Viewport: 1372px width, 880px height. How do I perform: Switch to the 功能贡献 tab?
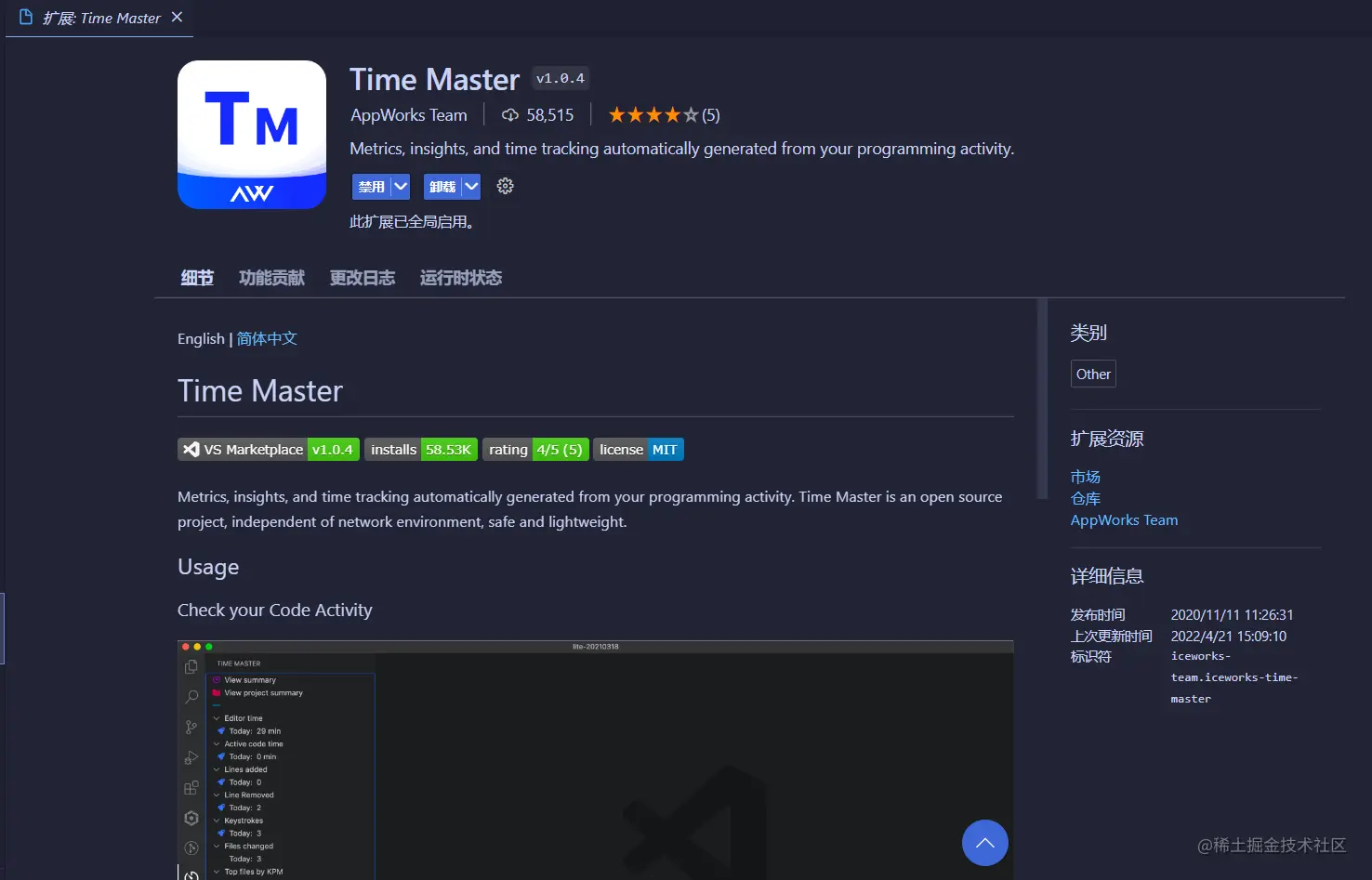[271, 278]
